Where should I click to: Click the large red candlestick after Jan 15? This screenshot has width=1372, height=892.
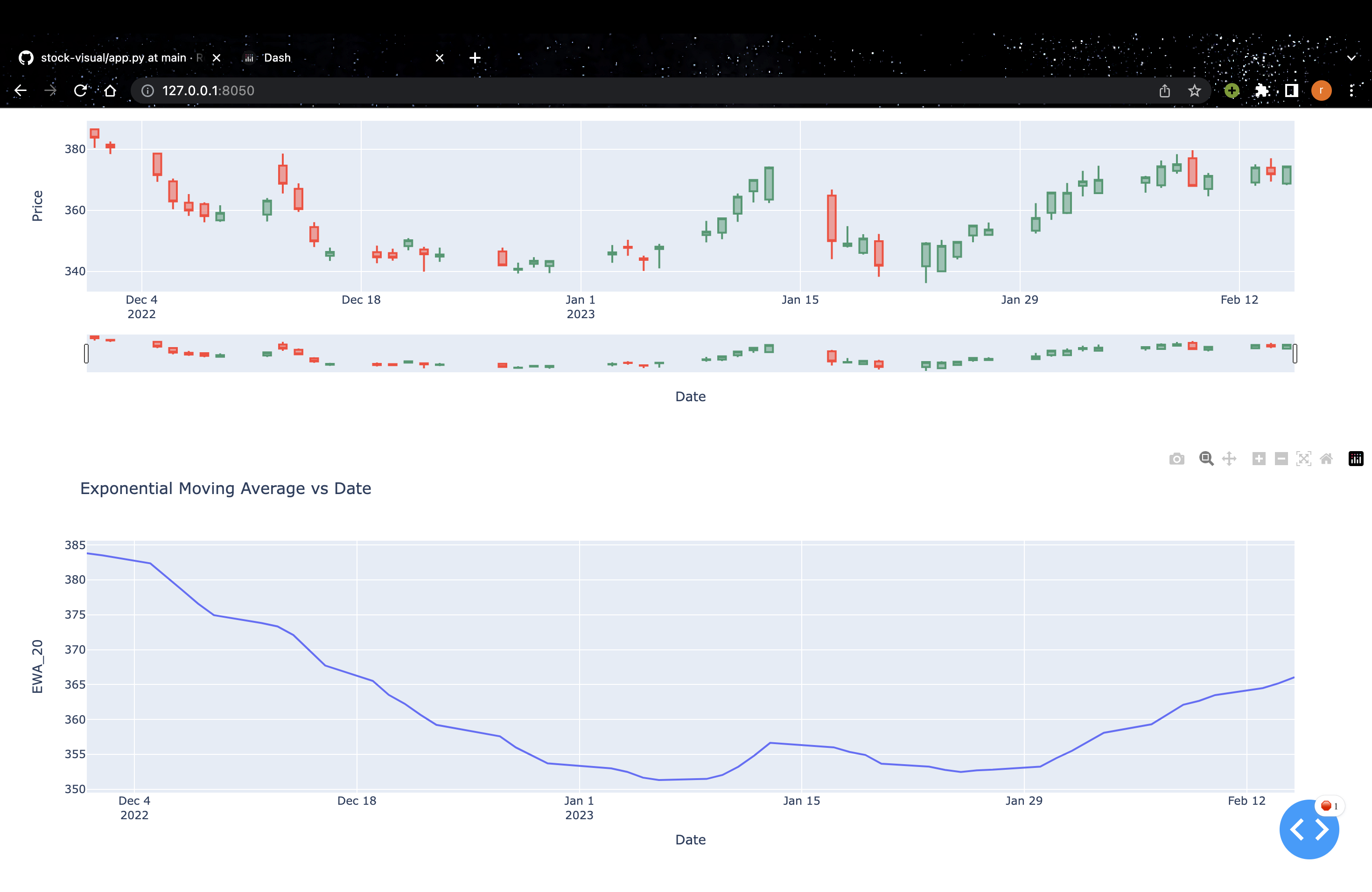point(832,218)
